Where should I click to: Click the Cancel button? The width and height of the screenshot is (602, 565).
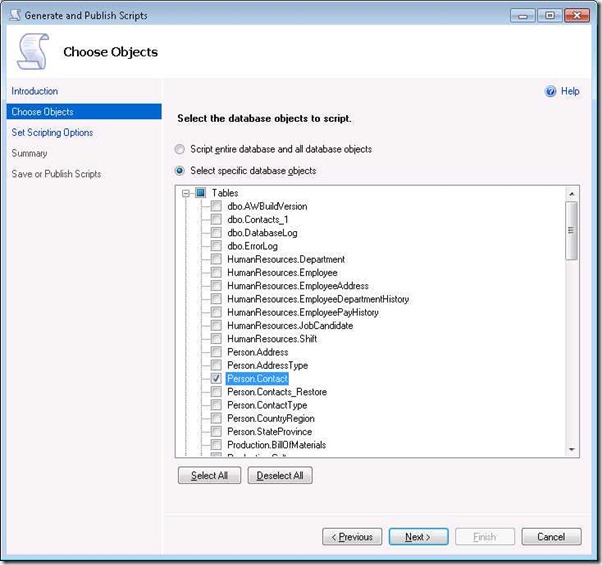(x=551, y=537)
